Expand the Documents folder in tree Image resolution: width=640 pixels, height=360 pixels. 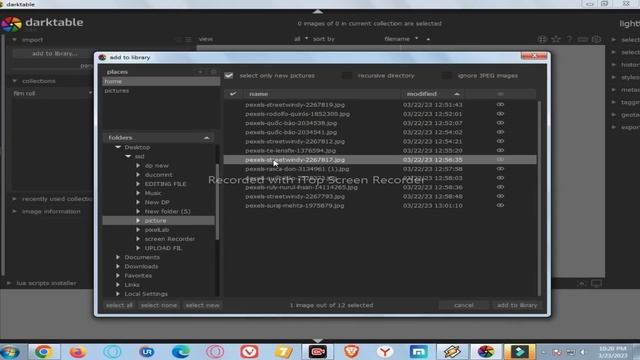point(118,257)
